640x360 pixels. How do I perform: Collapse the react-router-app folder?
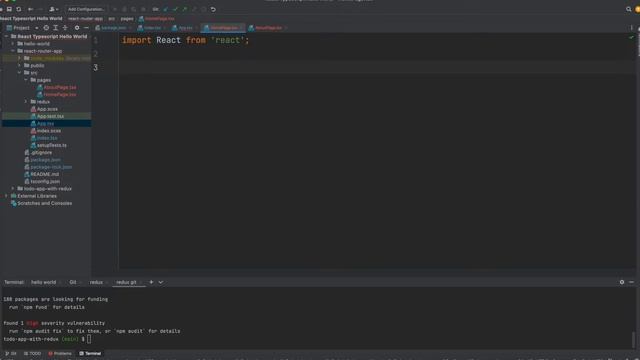13,51
